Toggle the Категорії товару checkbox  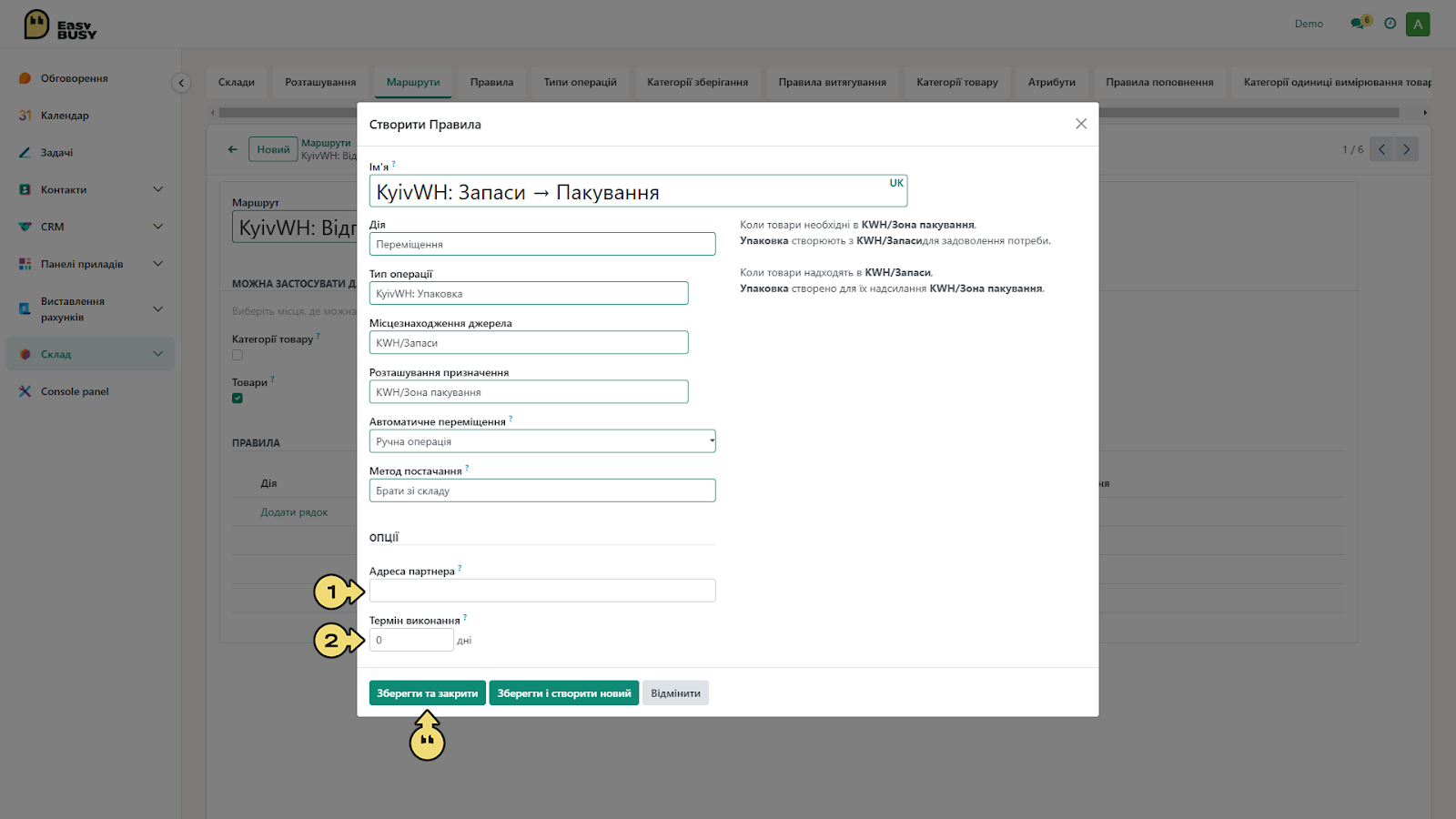[x=238, y=355]
